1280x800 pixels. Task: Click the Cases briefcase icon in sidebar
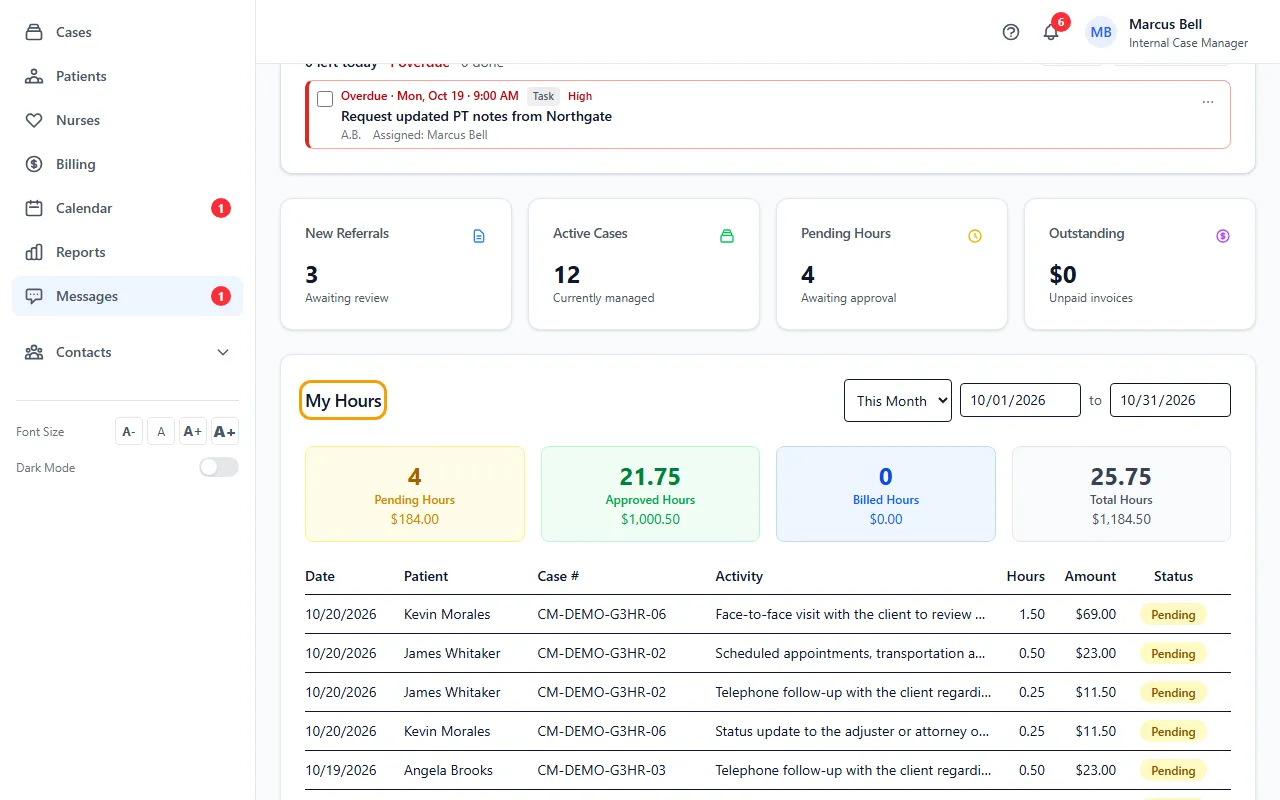pos(34,32)
